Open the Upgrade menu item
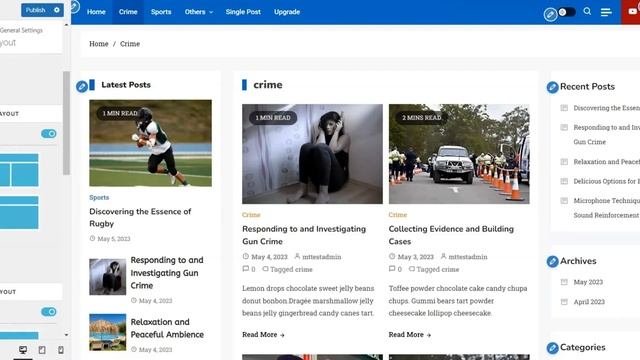The width and height of the screenshot is (640, 360). tap(287, 12)
